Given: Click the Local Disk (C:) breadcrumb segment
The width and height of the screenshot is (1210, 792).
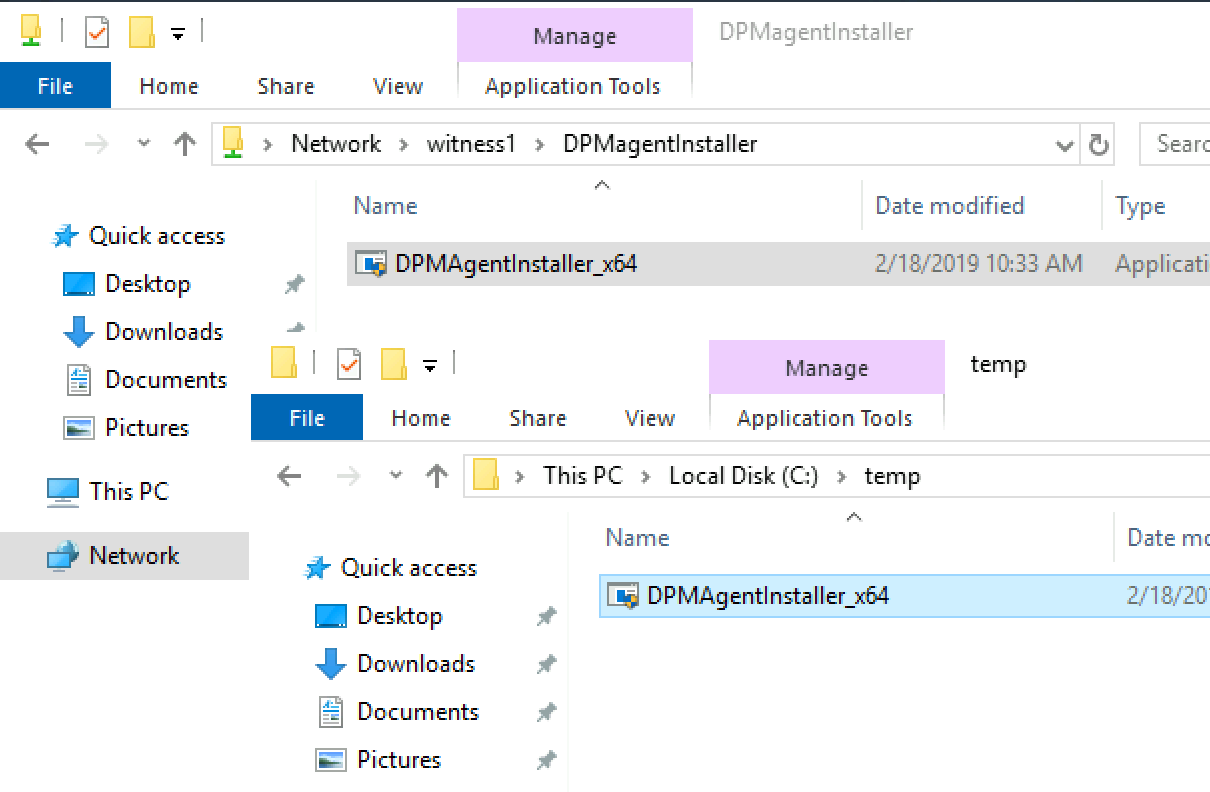Looking at the screenshot, I should [x=744, y=476].
